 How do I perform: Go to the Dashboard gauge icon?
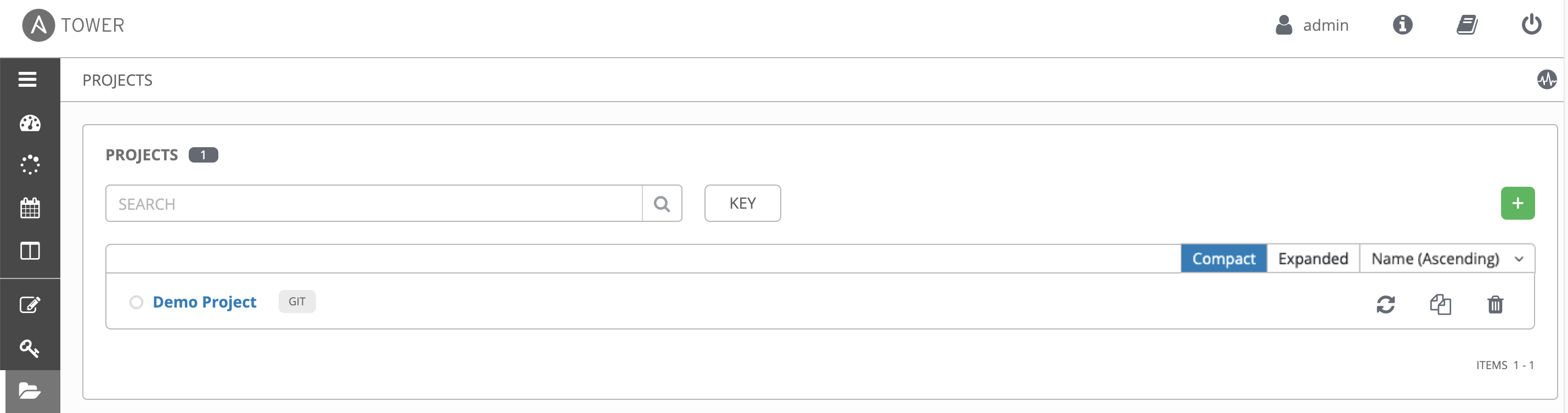click(x=30, y=124)
